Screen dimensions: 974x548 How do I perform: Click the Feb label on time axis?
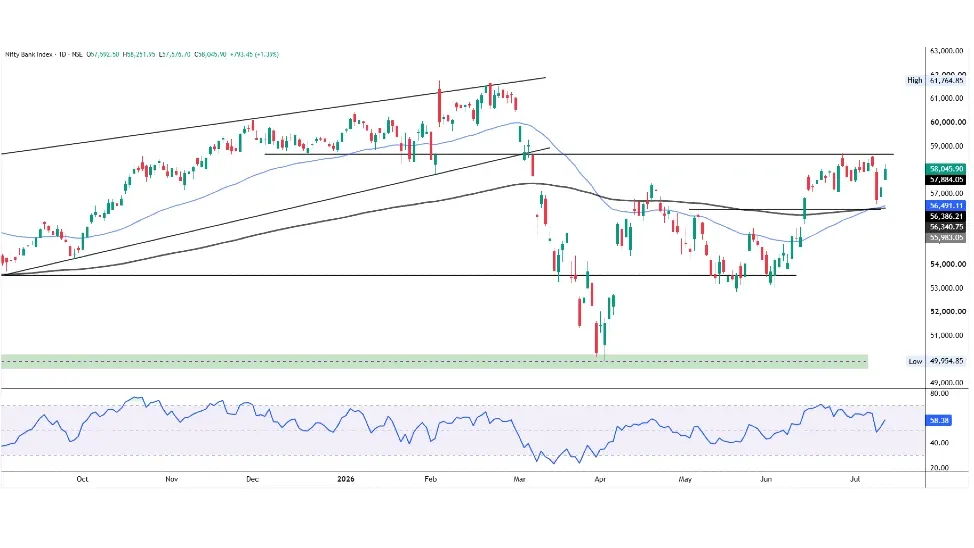point(430,479)
